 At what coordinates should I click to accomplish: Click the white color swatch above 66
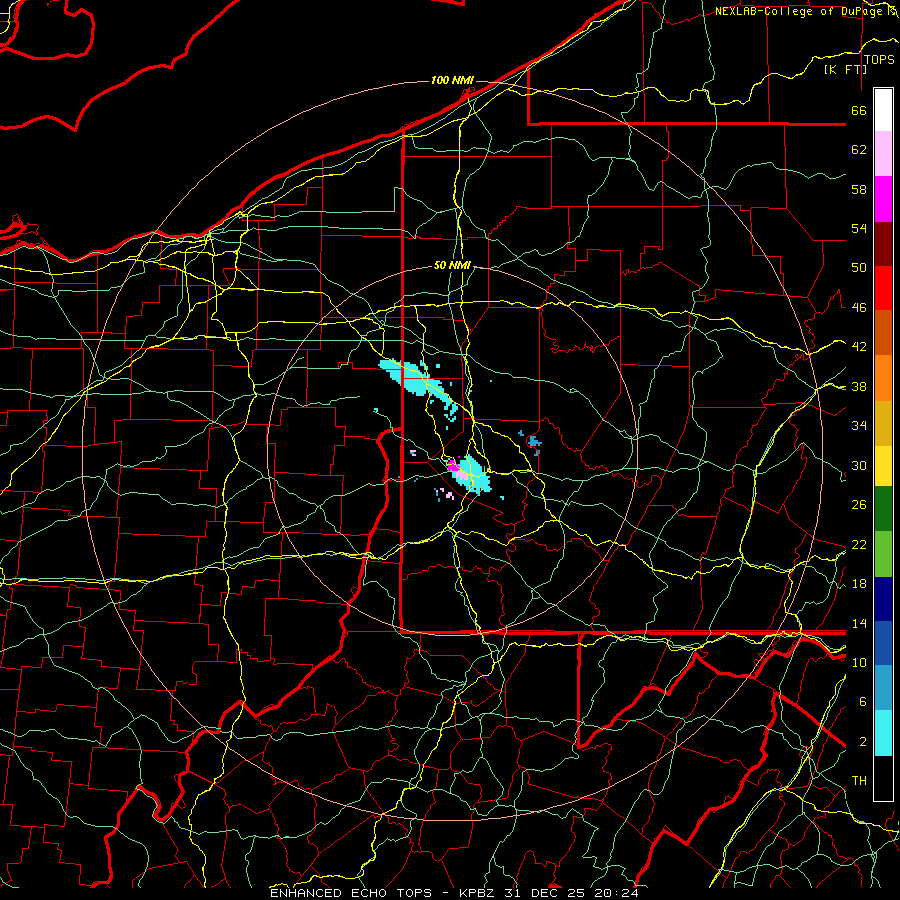tap(883, 110)
